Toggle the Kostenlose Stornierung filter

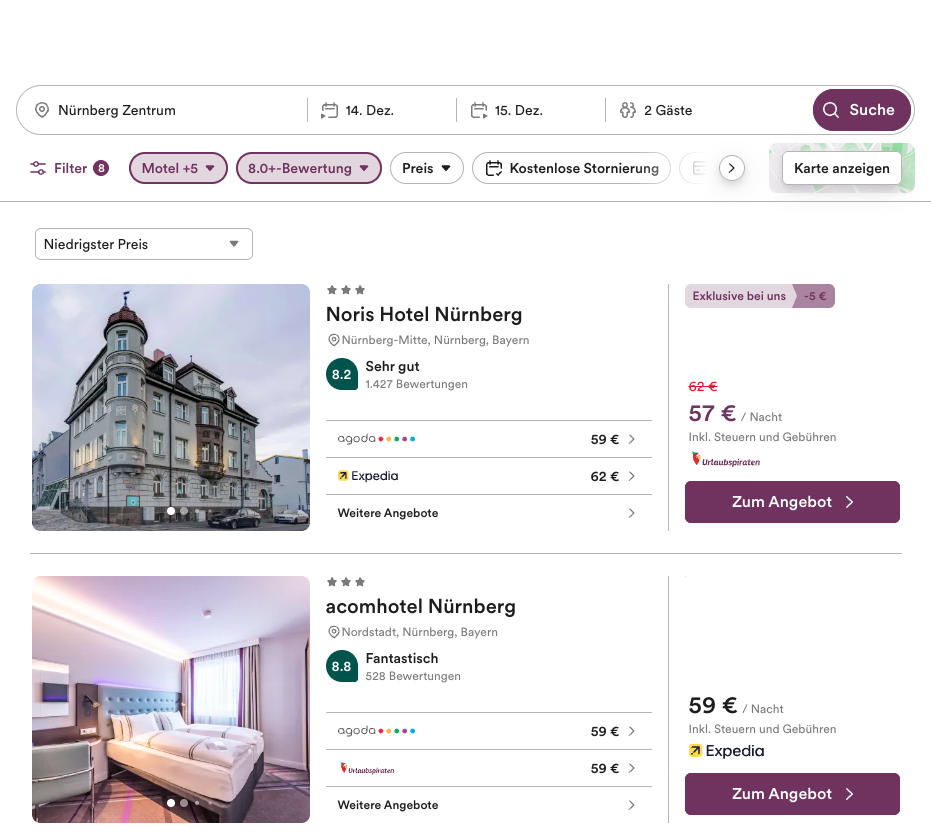click(x=571, y=168)
